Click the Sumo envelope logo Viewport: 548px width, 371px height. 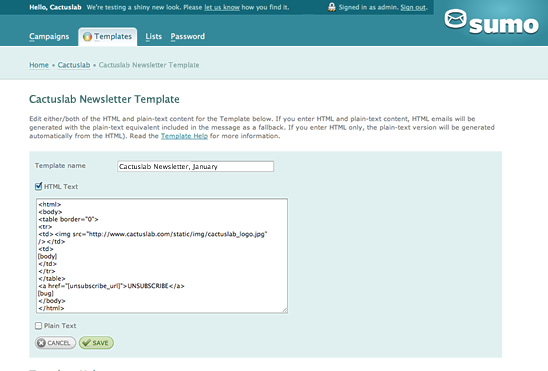(455, 19)
